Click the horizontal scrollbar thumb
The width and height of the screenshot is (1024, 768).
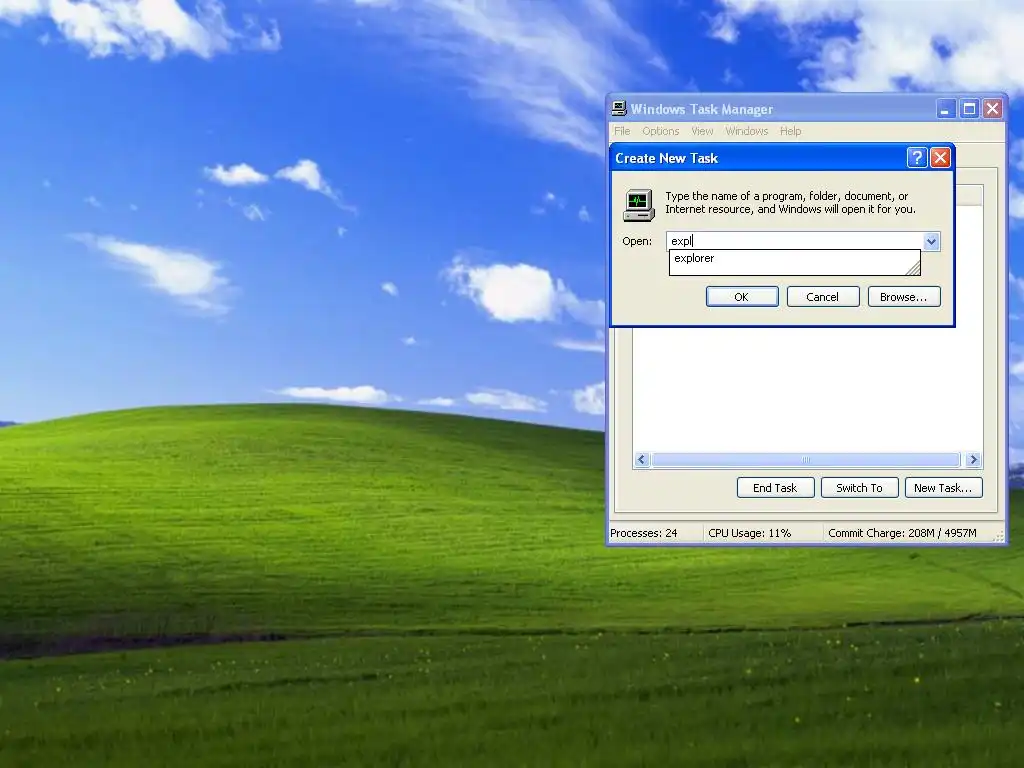tap(806, 460)
